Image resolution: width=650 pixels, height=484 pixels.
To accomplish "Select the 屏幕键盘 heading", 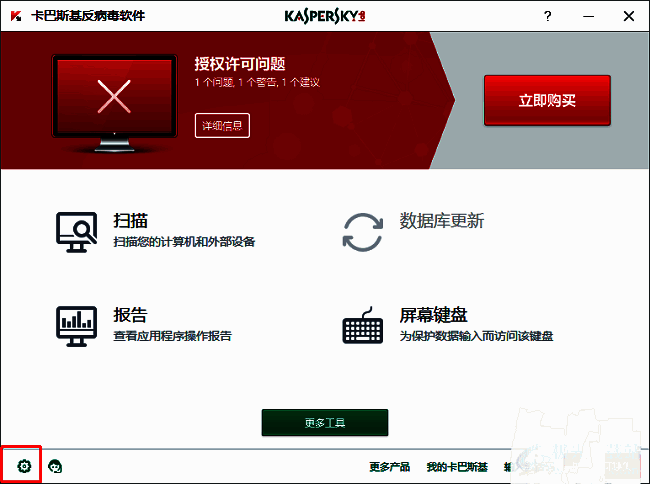I will tap(434, 315).
